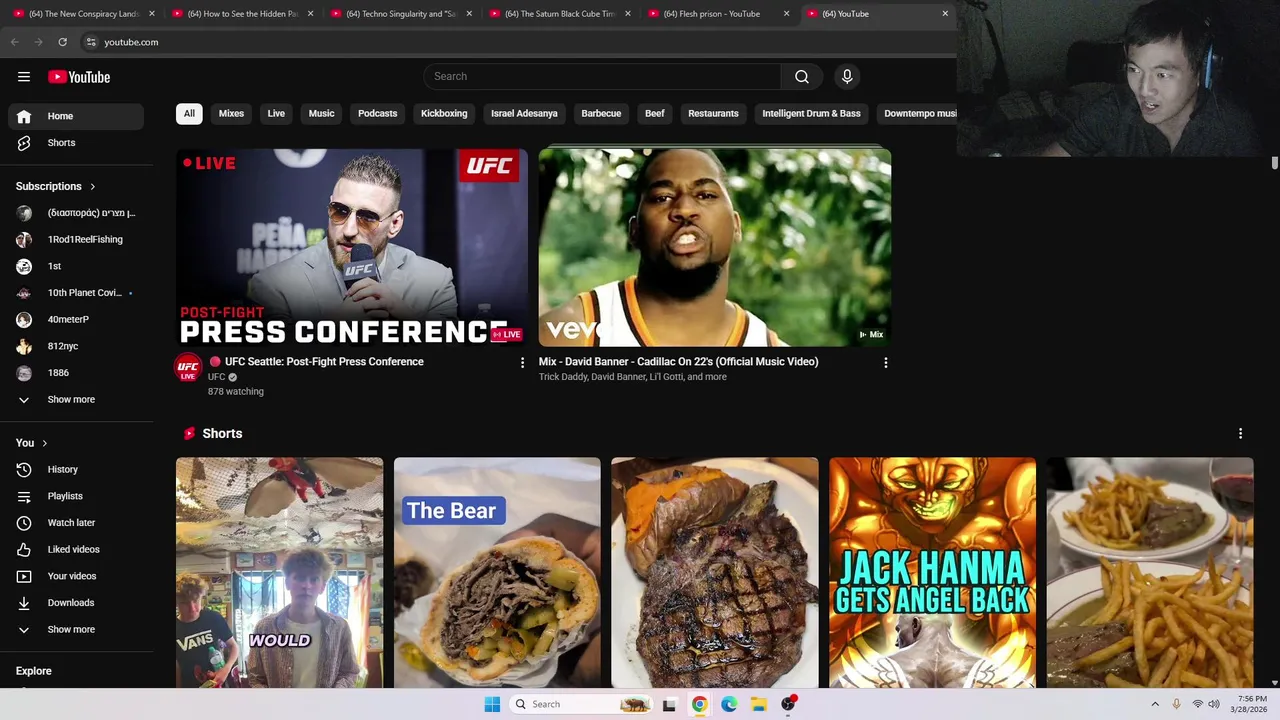Image resolution: width=1280 pixels, height=720 pixels.
Task: Open the Jack Hanma Gets Angel Back short
Action: tap(932, 573)
